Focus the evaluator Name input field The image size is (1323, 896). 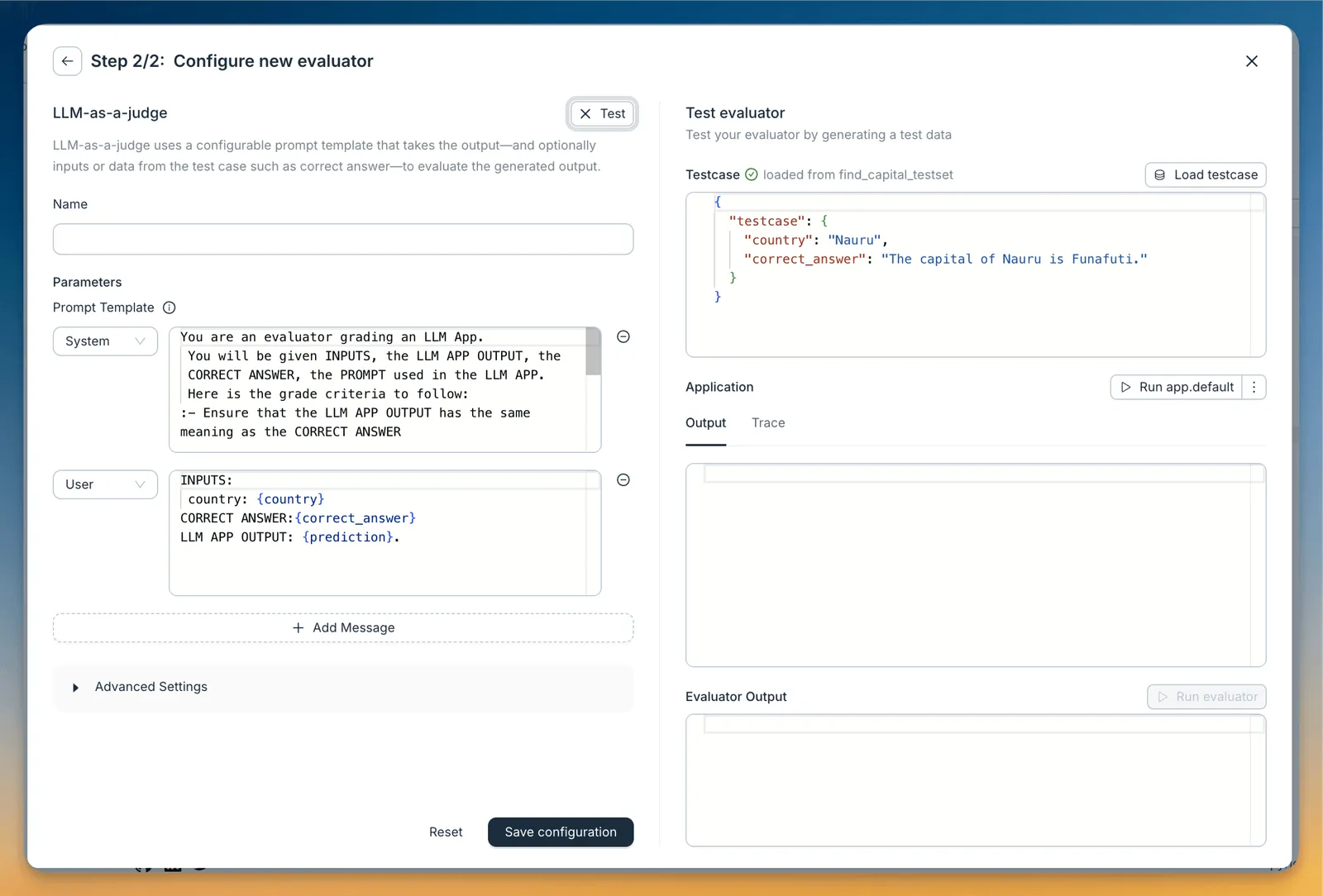pos(343,239)
